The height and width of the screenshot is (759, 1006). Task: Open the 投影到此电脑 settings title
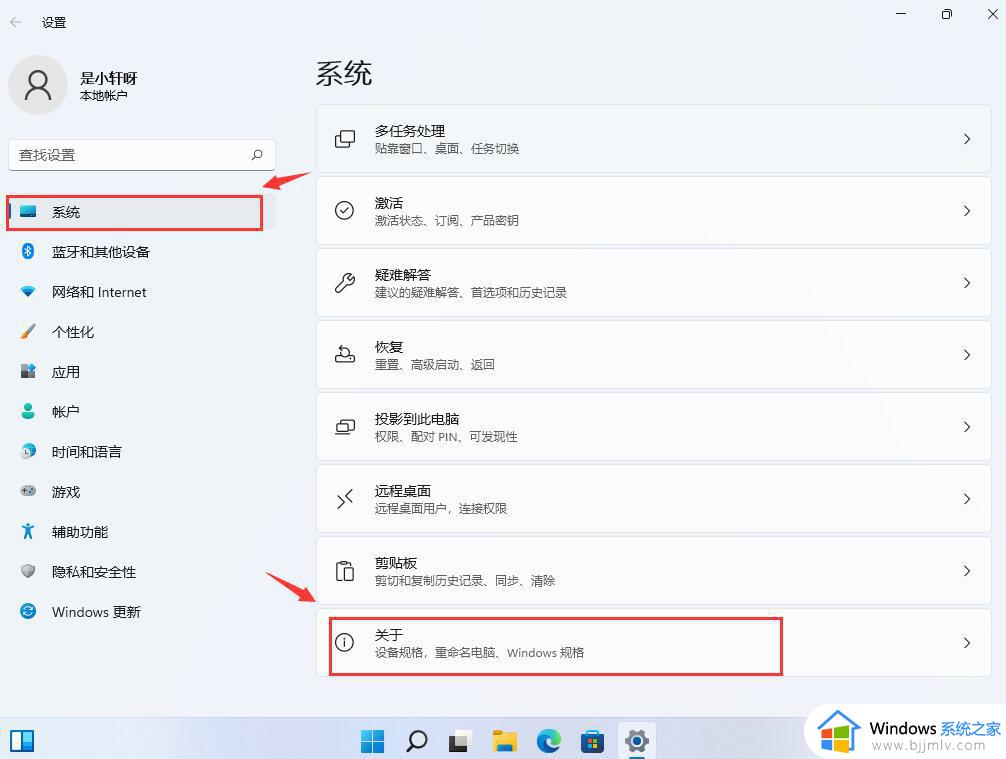(x=417, y=419)
